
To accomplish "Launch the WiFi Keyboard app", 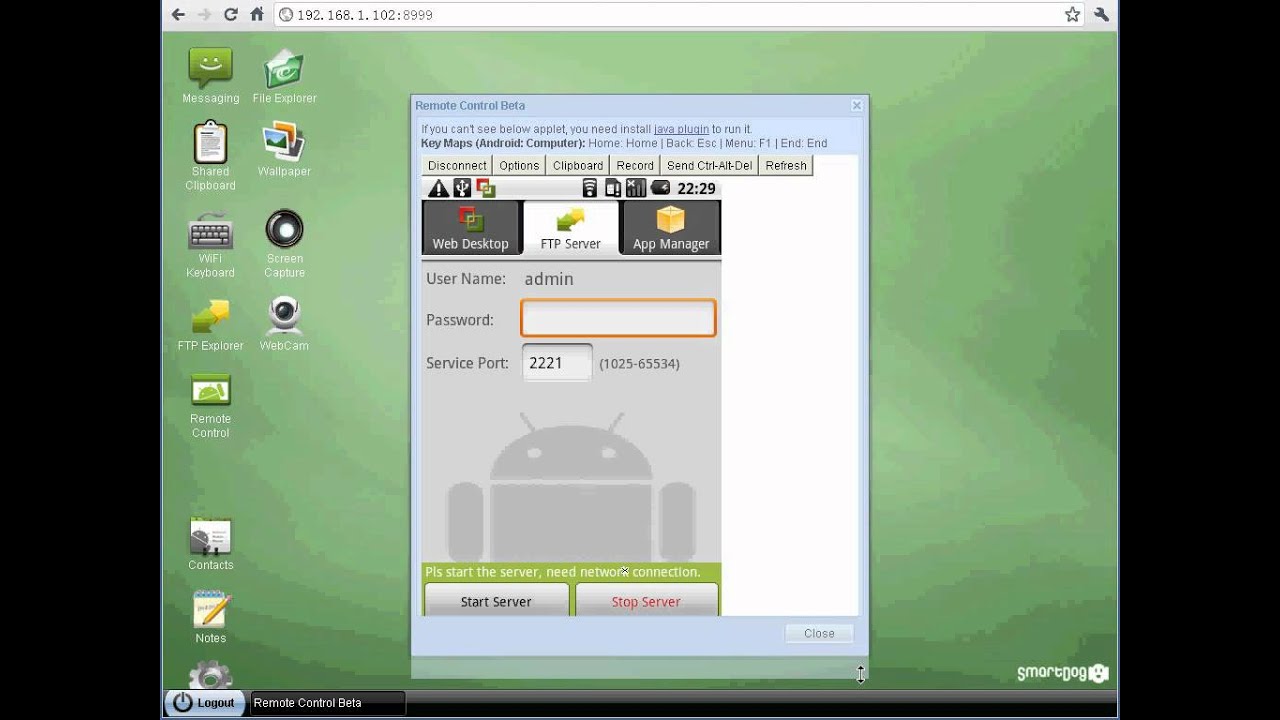I will [210, 244].
